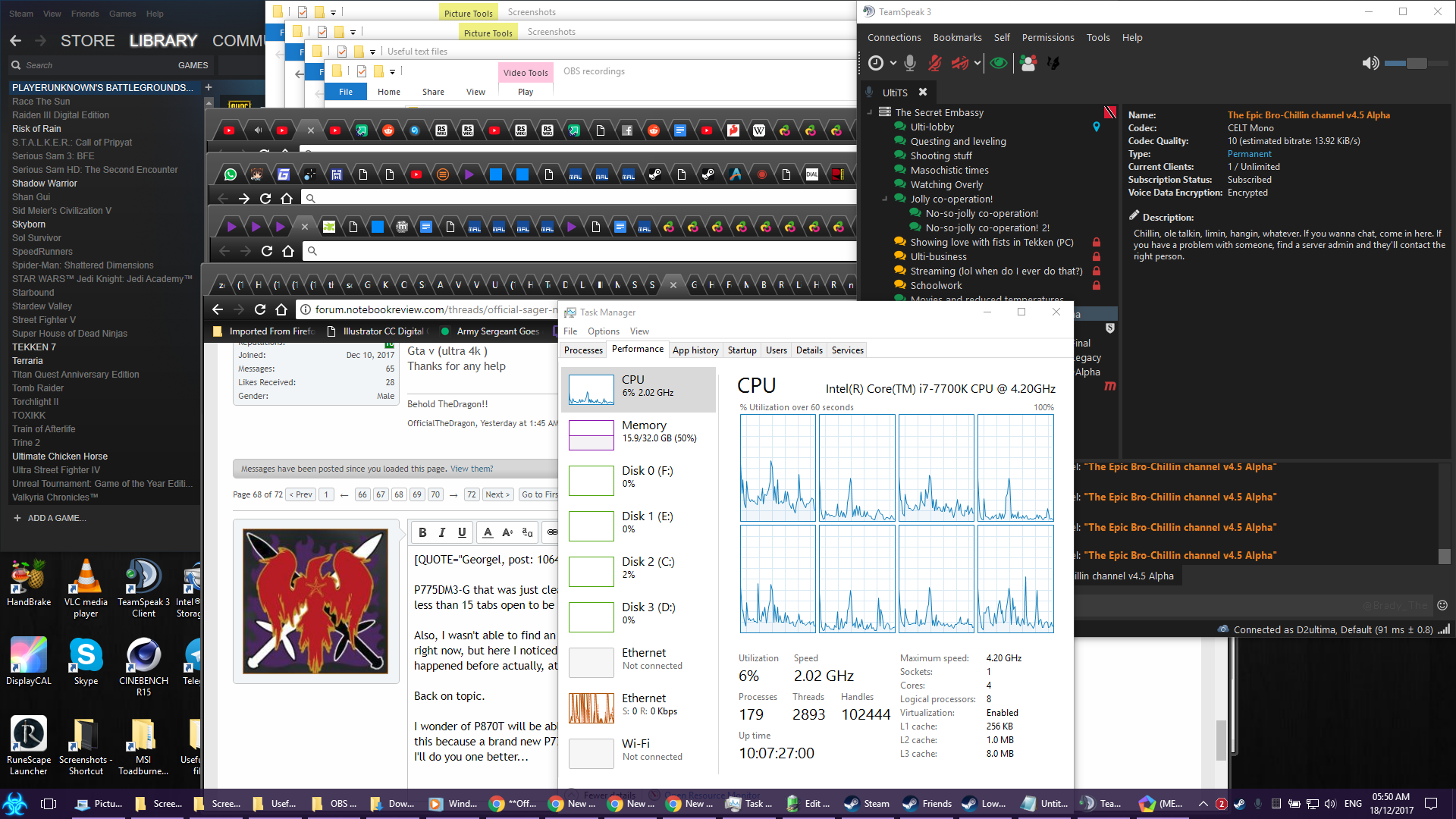The image size is (1456, 819).
Task: Click reload icon beside the notebookreview address bar
Action: [x=260, y=309]
